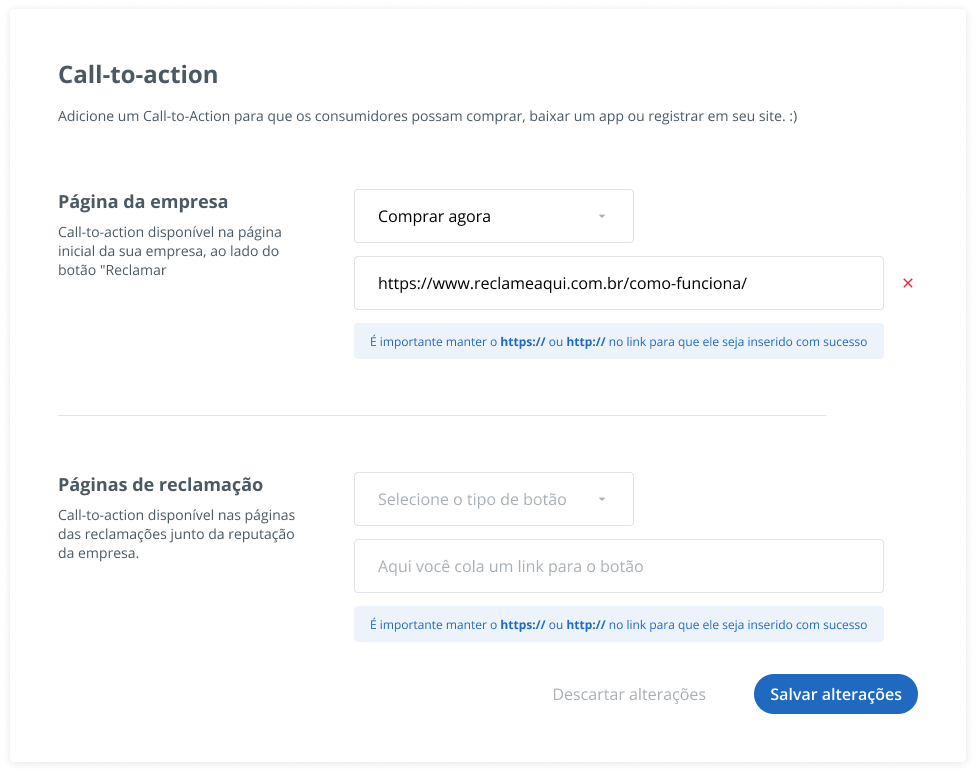Click the Páginas de reclamação section title
The image size is (976, 773).
point(161,485)
